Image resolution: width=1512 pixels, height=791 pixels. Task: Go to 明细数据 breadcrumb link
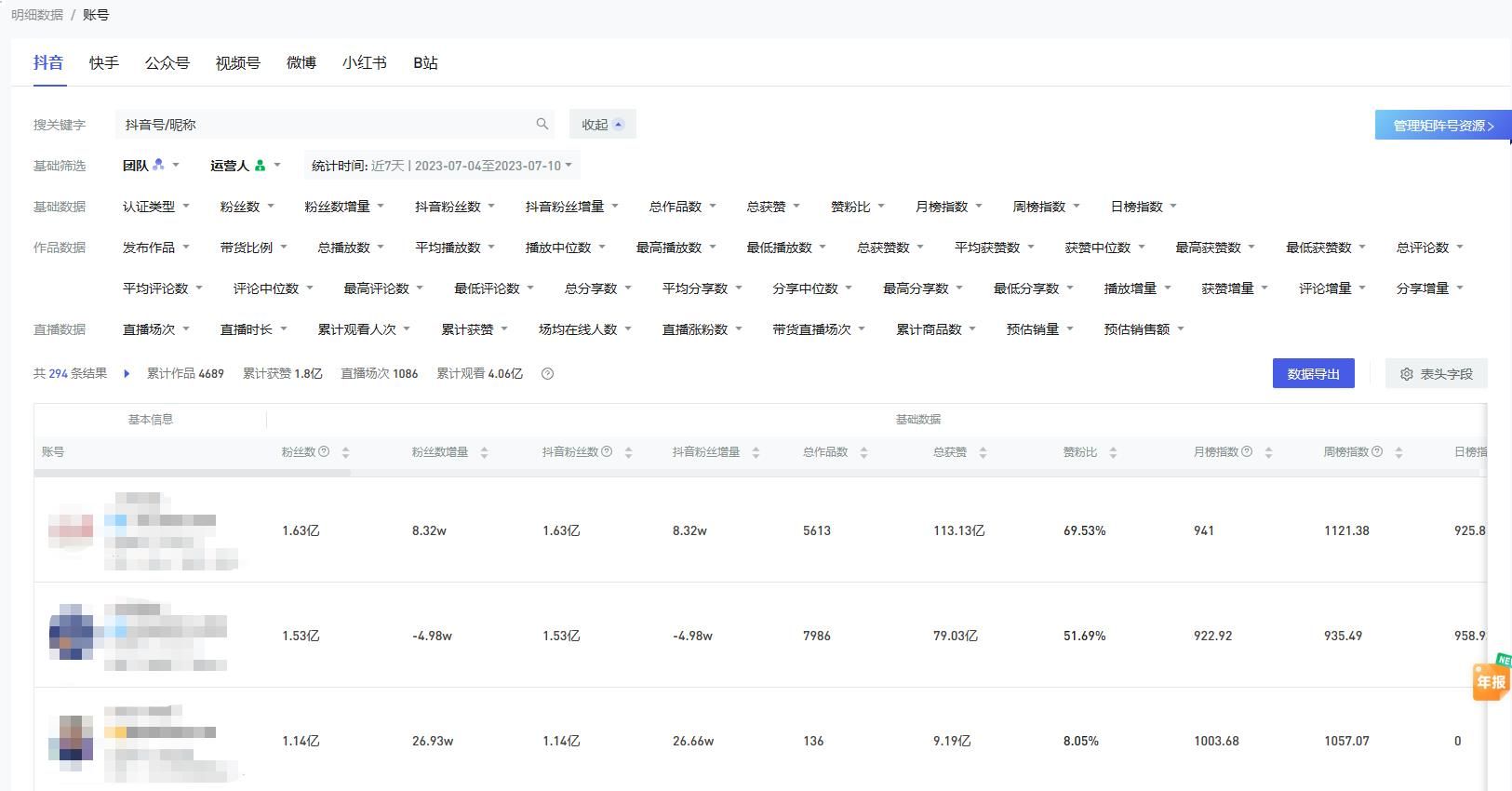pyautogui.click(x=37, y=15)
